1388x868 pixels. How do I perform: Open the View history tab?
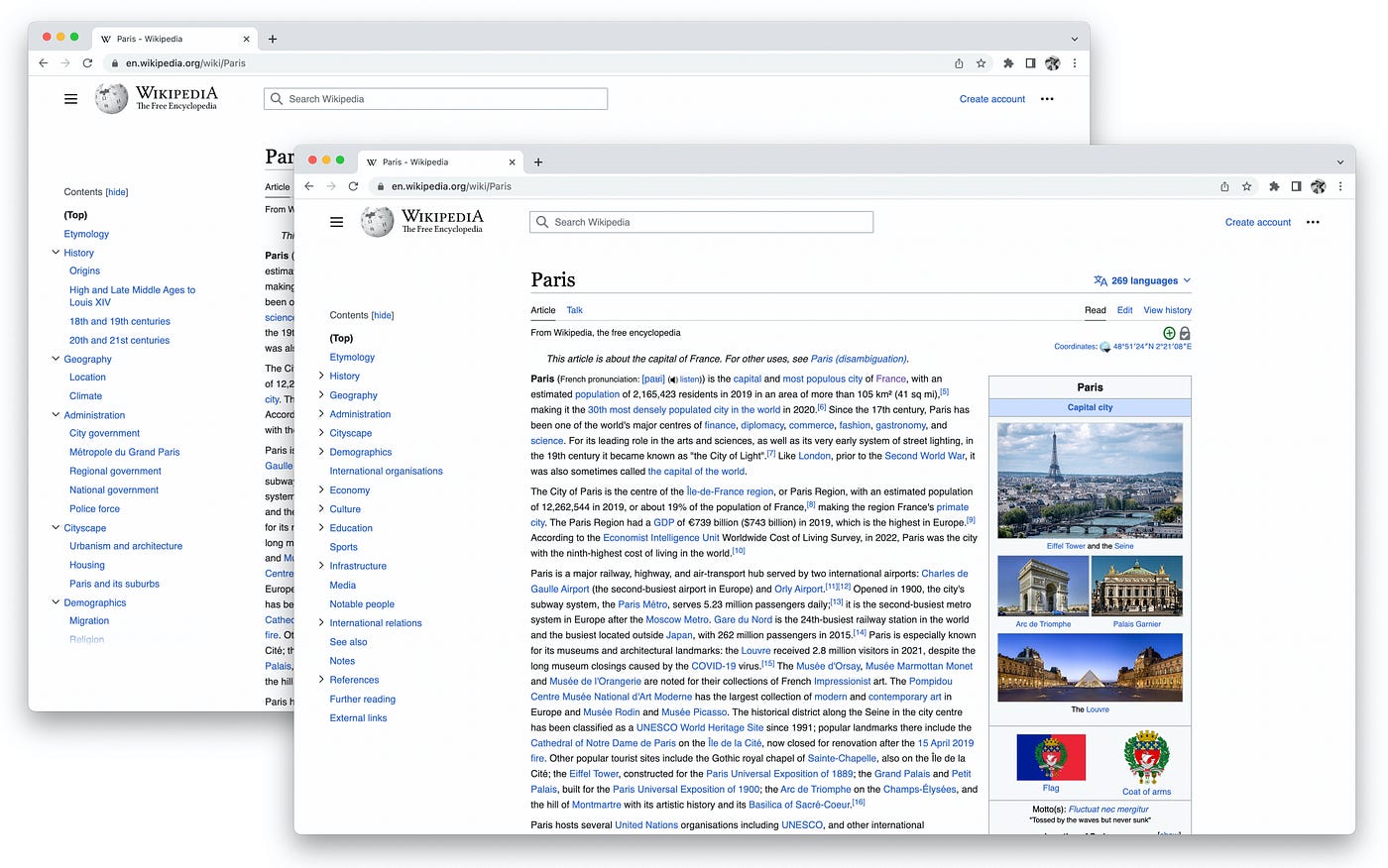1167,310
